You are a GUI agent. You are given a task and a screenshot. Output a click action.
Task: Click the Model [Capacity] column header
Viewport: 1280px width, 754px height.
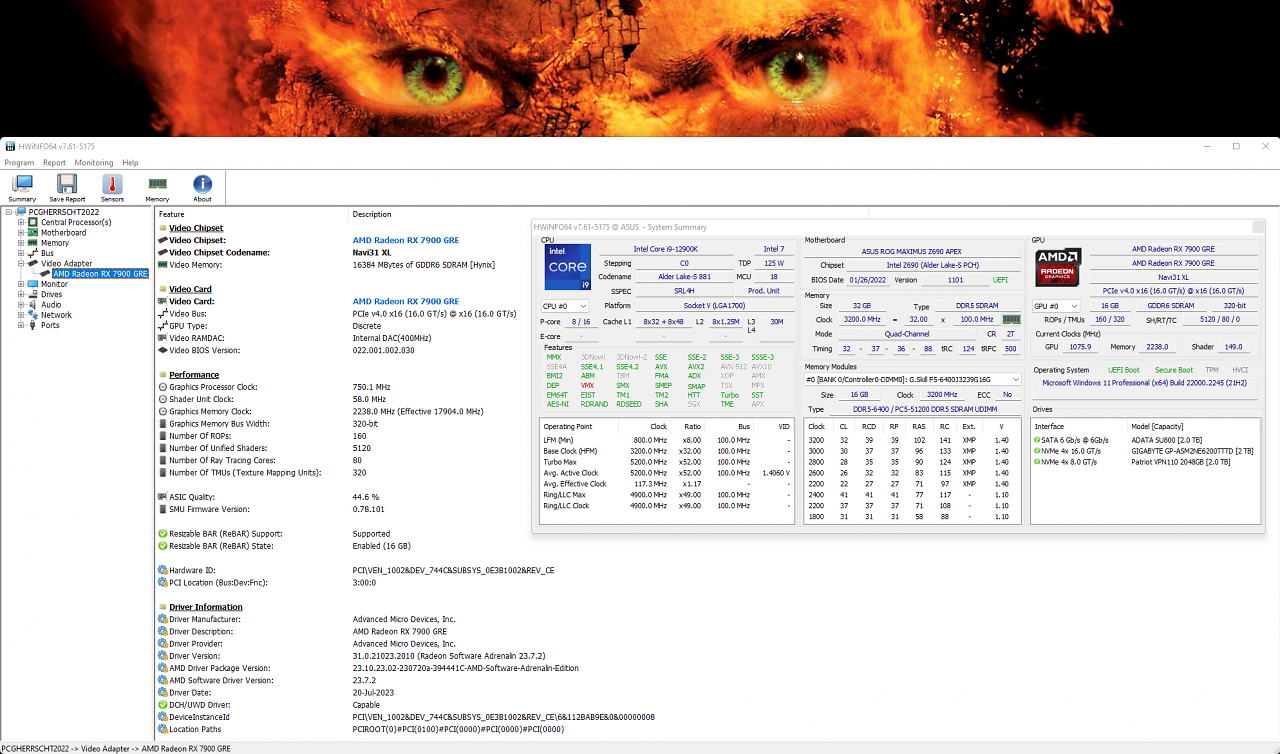click(x=1158, y=426)
